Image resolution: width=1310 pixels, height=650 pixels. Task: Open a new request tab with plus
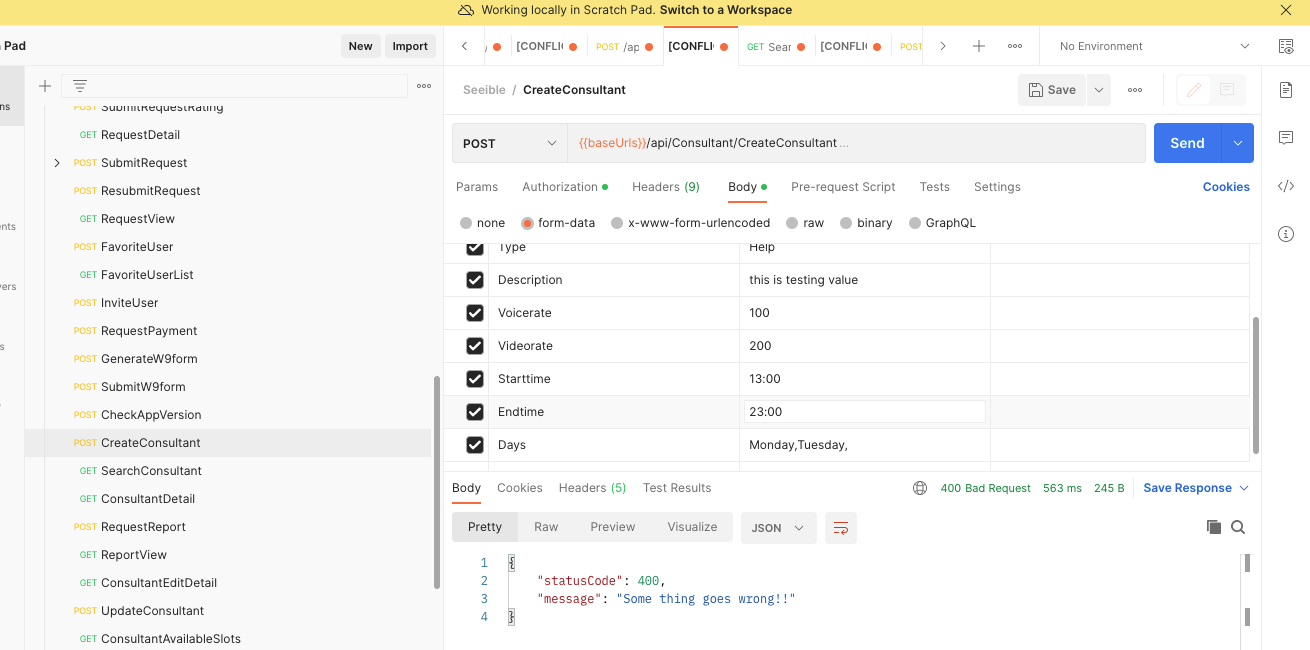[x=979, y=46]
